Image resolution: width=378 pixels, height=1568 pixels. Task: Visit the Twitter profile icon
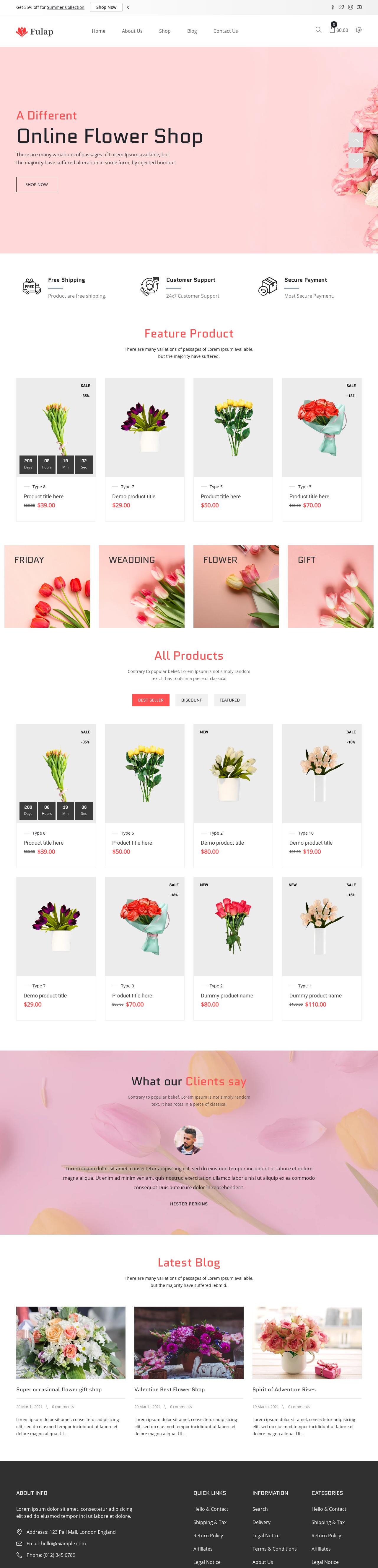pos(341,7)
